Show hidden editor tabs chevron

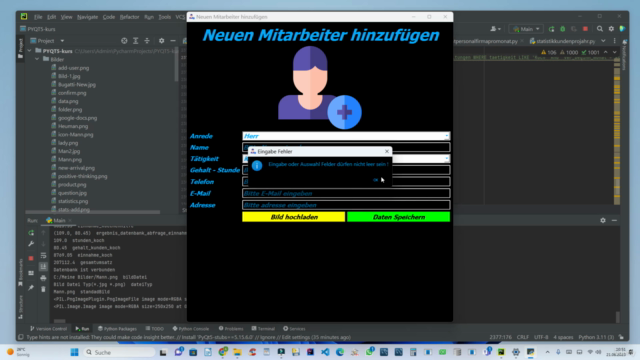(603, 41)
